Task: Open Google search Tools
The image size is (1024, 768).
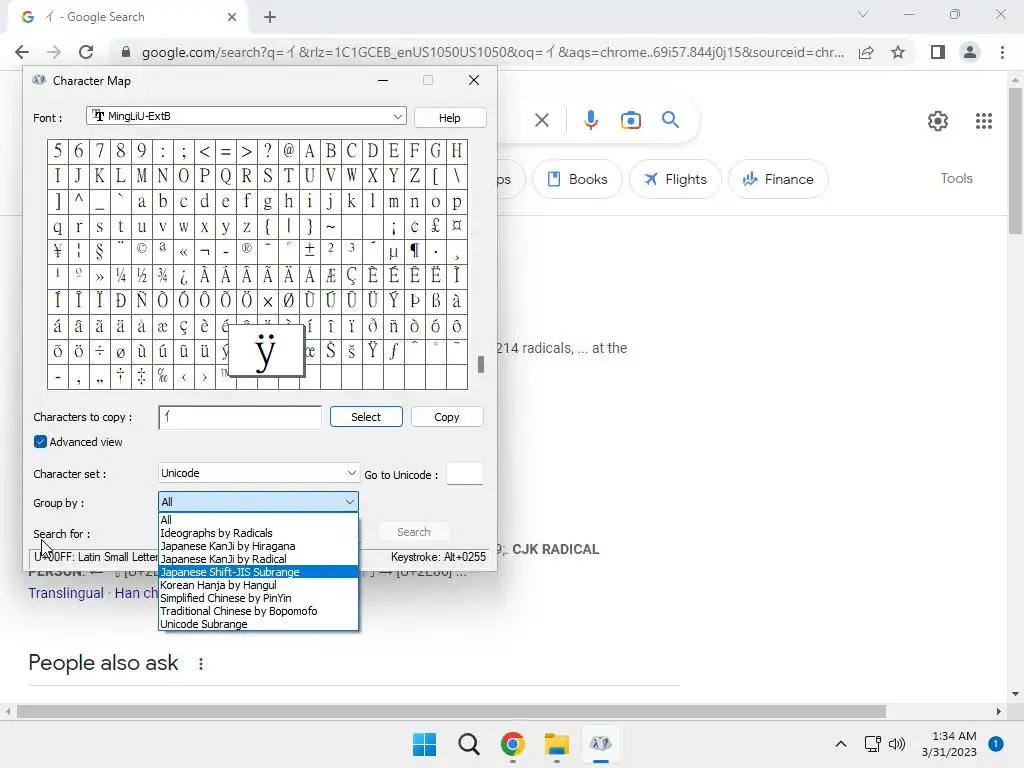Action: click(956, 178)
